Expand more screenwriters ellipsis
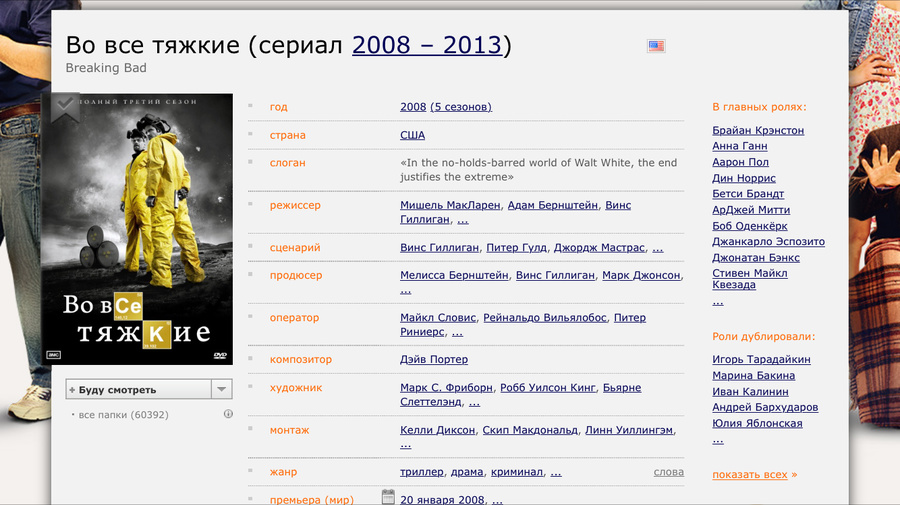 pos(658,247)
